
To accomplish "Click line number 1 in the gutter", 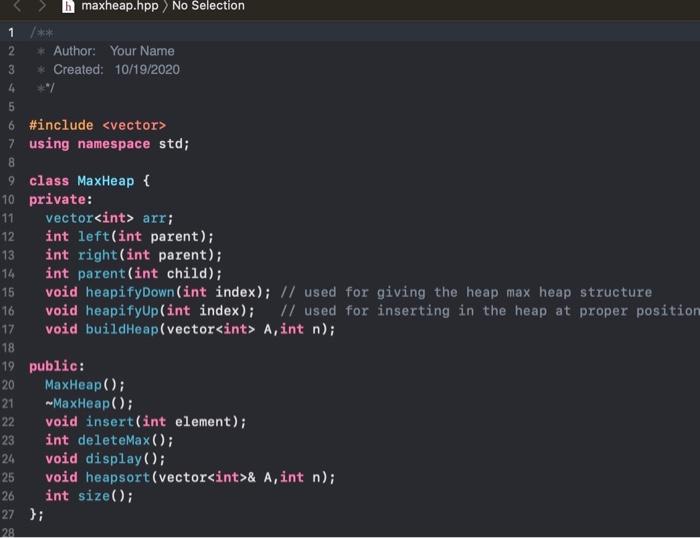I will pyautogui.click(x=11, y=33).
